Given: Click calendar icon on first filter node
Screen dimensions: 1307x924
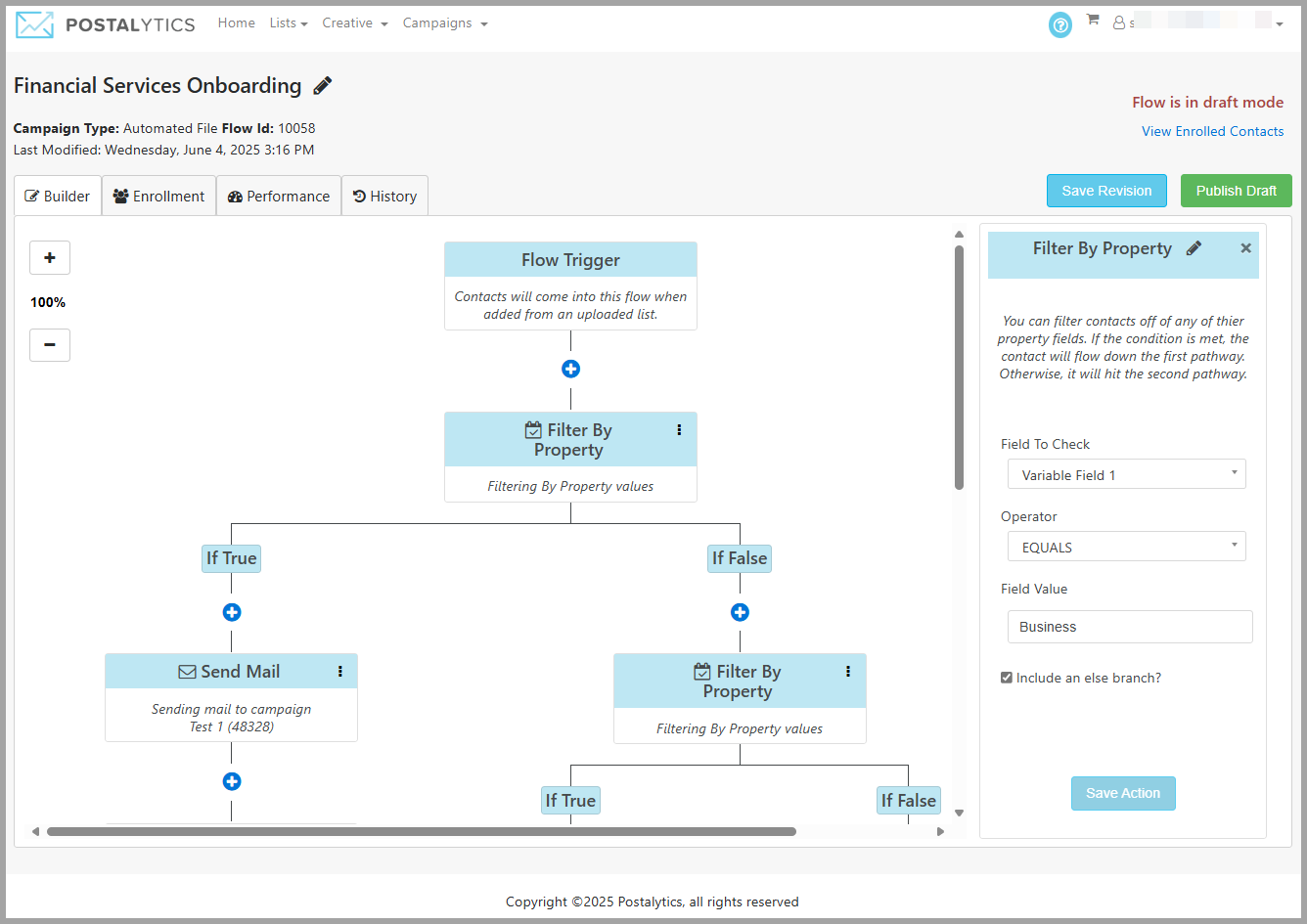Looking at the screenshot, I should point(533,430).
